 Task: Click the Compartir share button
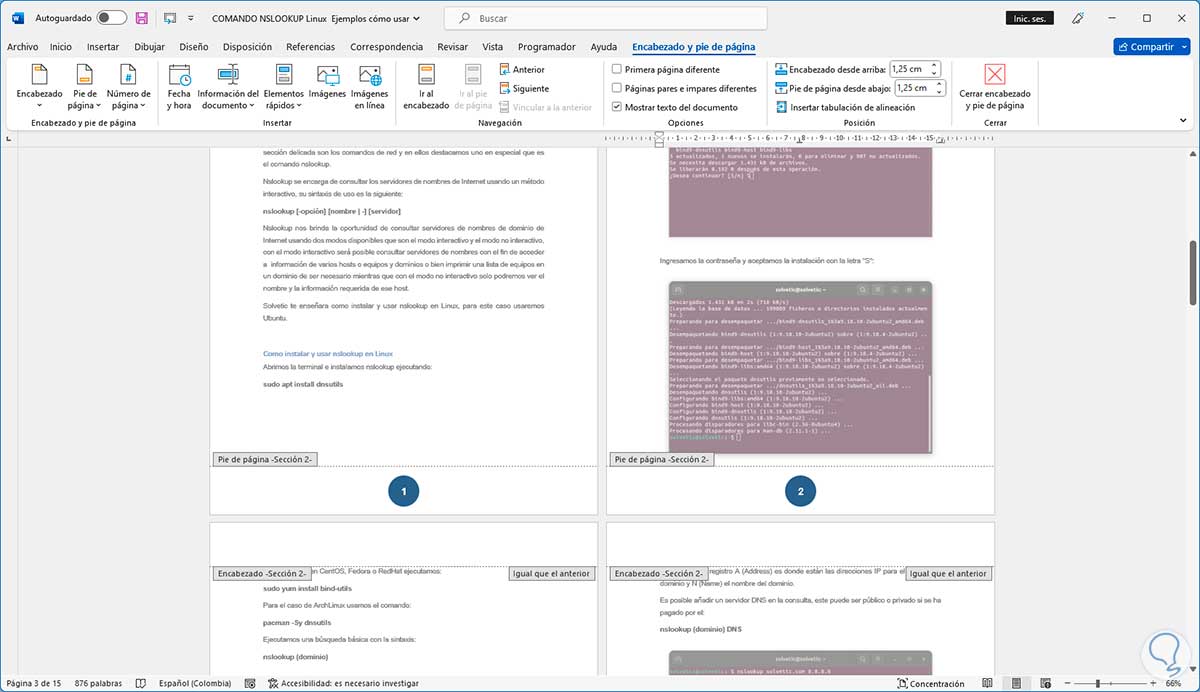click(1144, 46)
